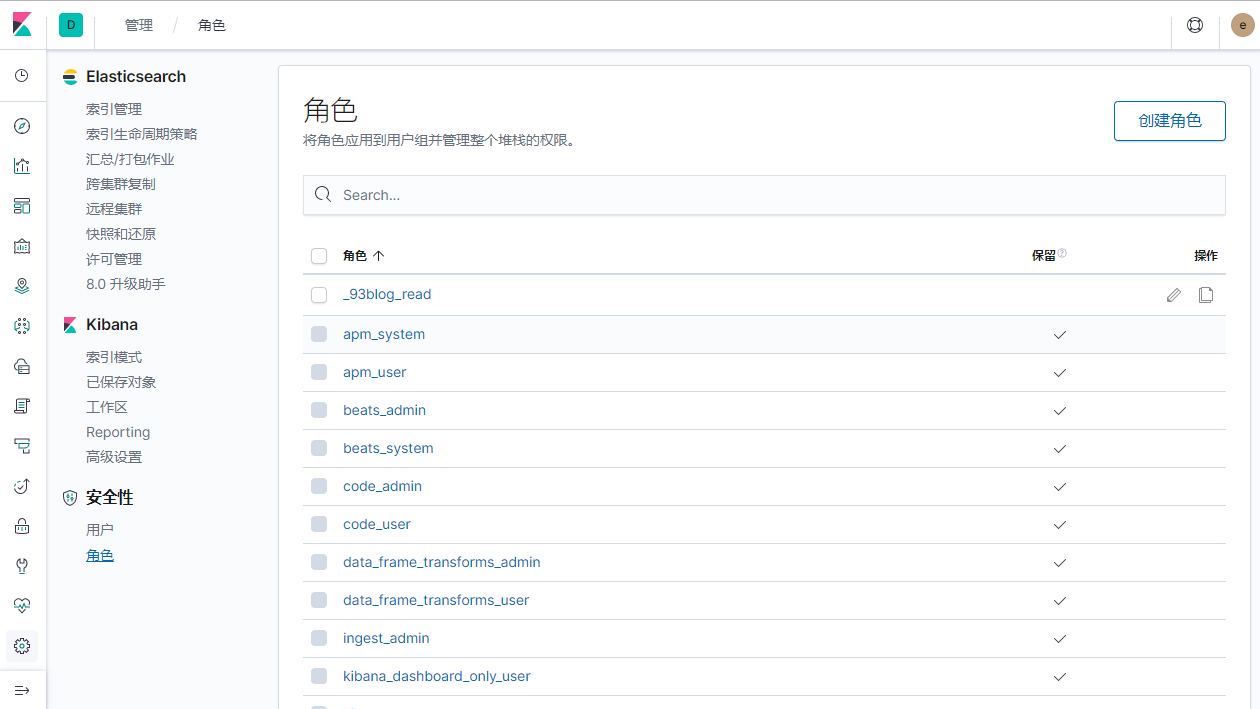Edit the _93blog_read role pencil icon

tap(1174, 295)
